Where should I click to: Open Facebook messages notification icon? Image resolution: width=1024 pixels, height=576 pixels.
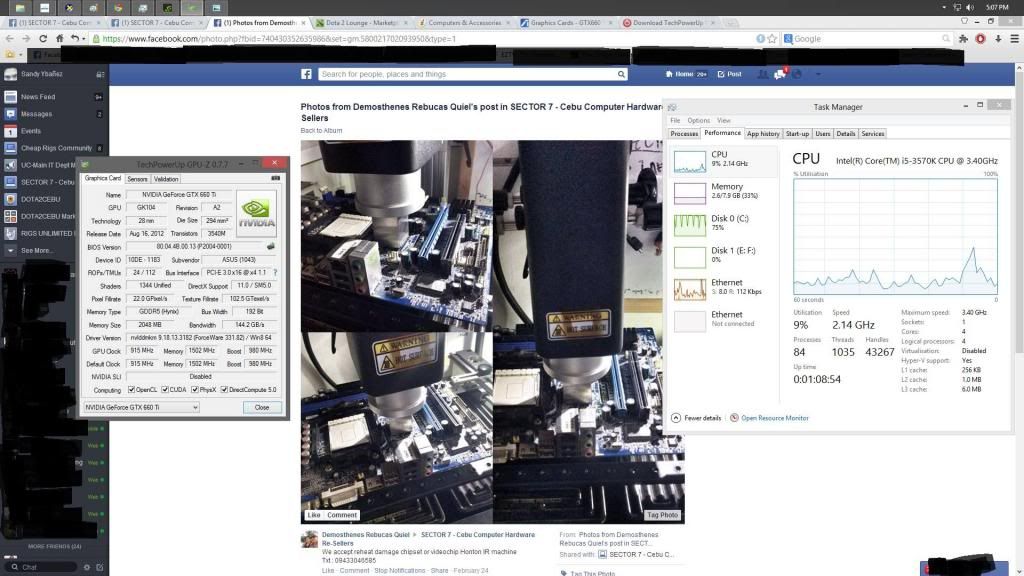[779, 74]
